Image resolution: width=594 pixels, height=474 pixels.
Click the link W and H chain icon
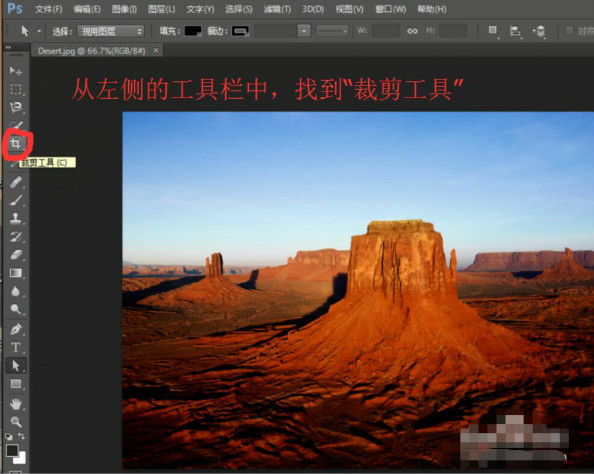412,31
